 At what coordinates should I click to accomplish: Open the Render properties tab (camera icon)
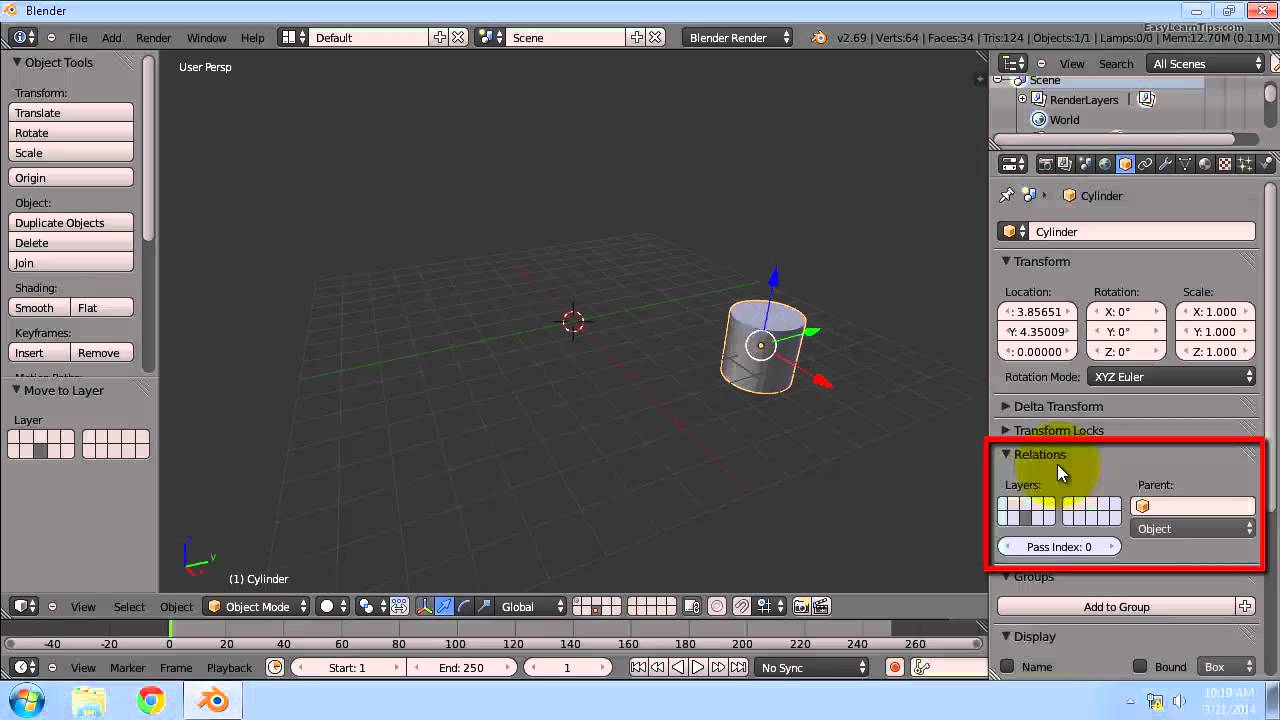point(1046,163)
